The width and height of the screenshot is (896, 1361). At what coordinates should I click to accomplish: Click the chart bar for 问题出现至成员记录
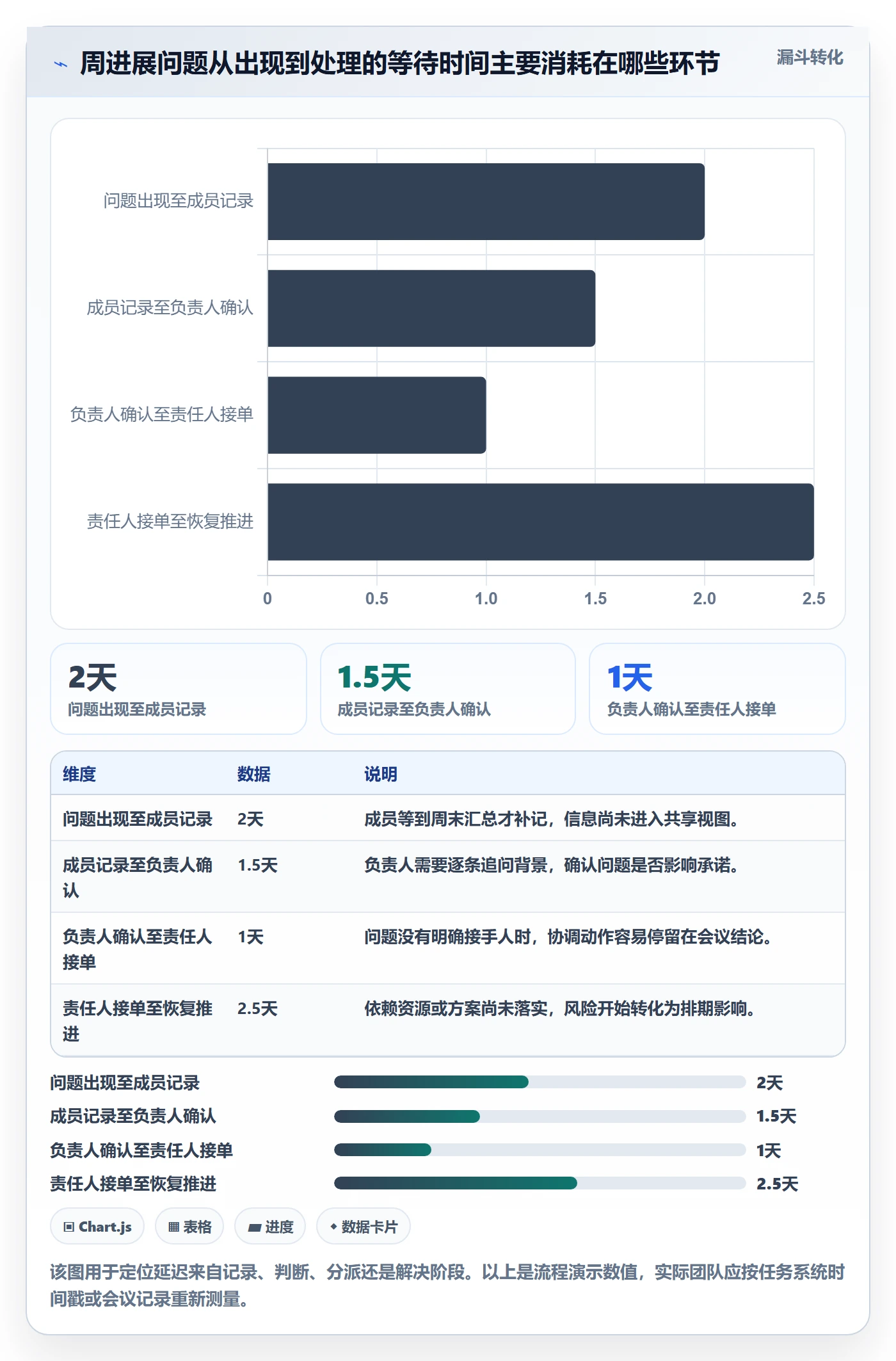[x=486, y=202]
